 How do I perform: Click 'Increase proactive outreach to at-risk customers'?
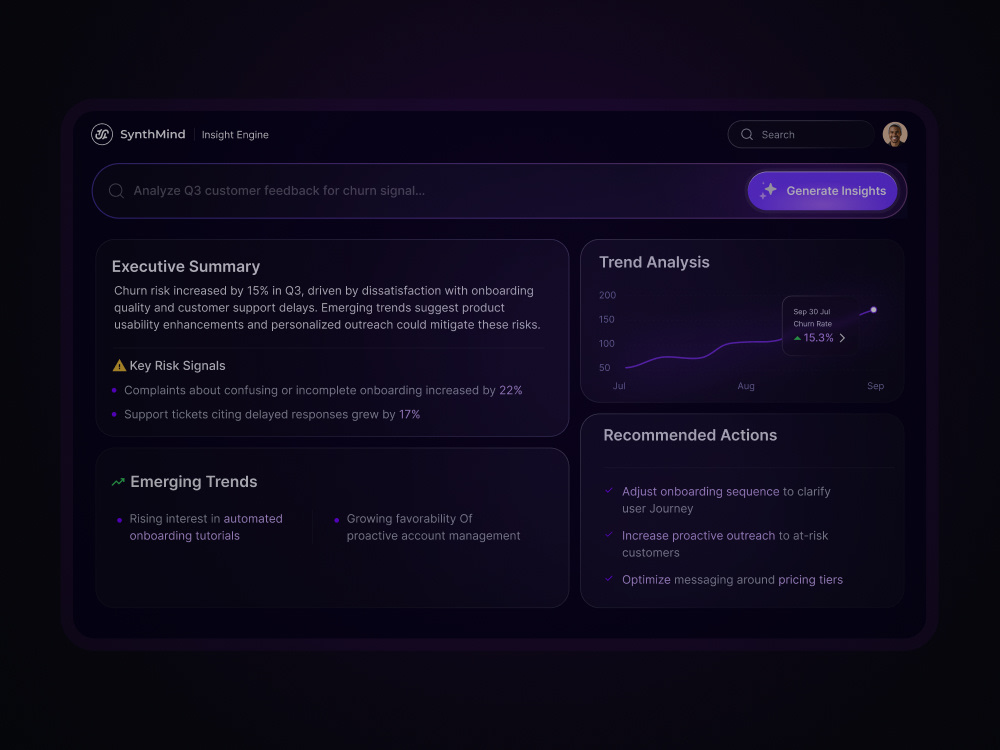(725, 544)
